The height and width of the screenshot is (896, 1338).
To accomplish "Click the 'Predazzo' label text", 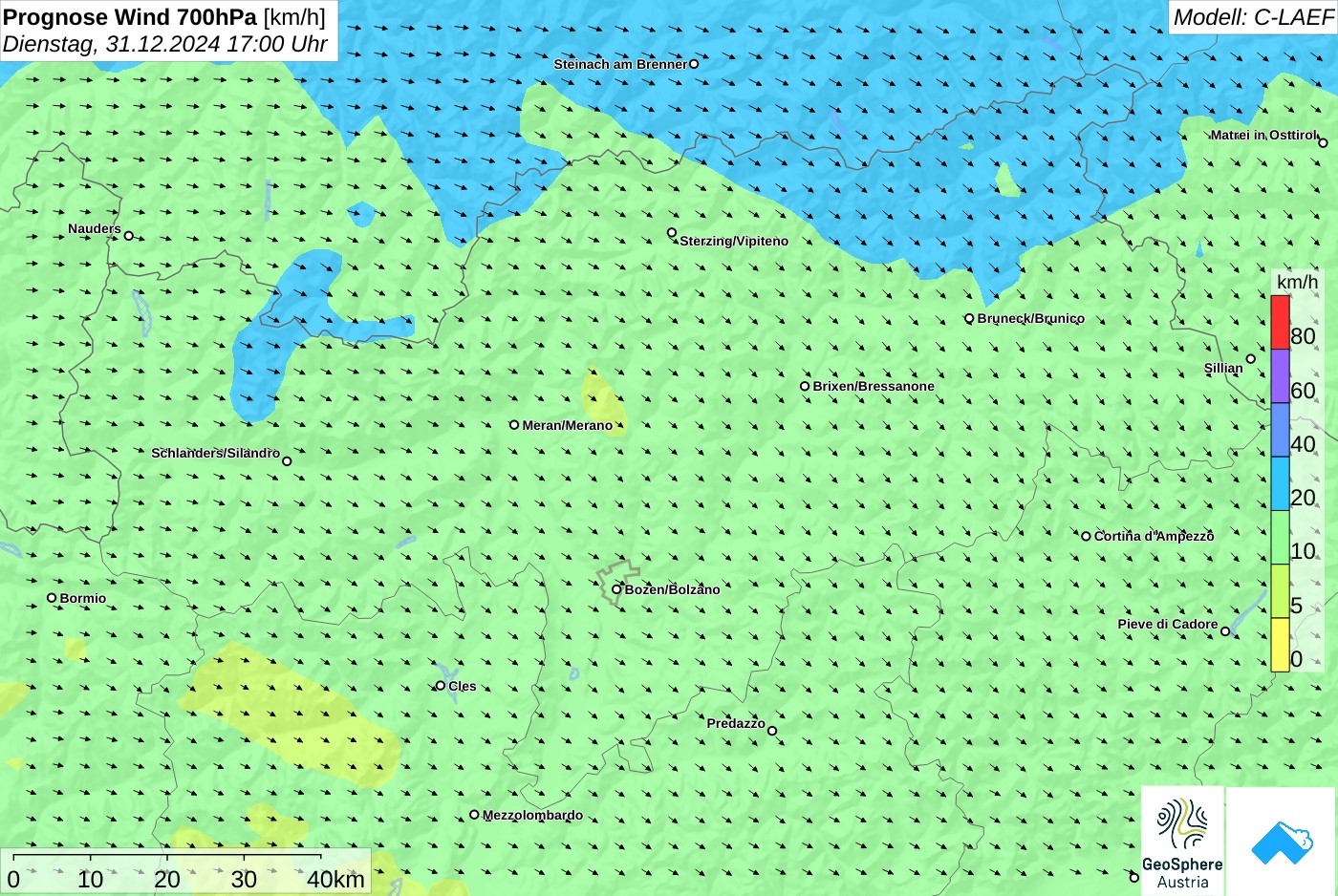I will [736, 723].
